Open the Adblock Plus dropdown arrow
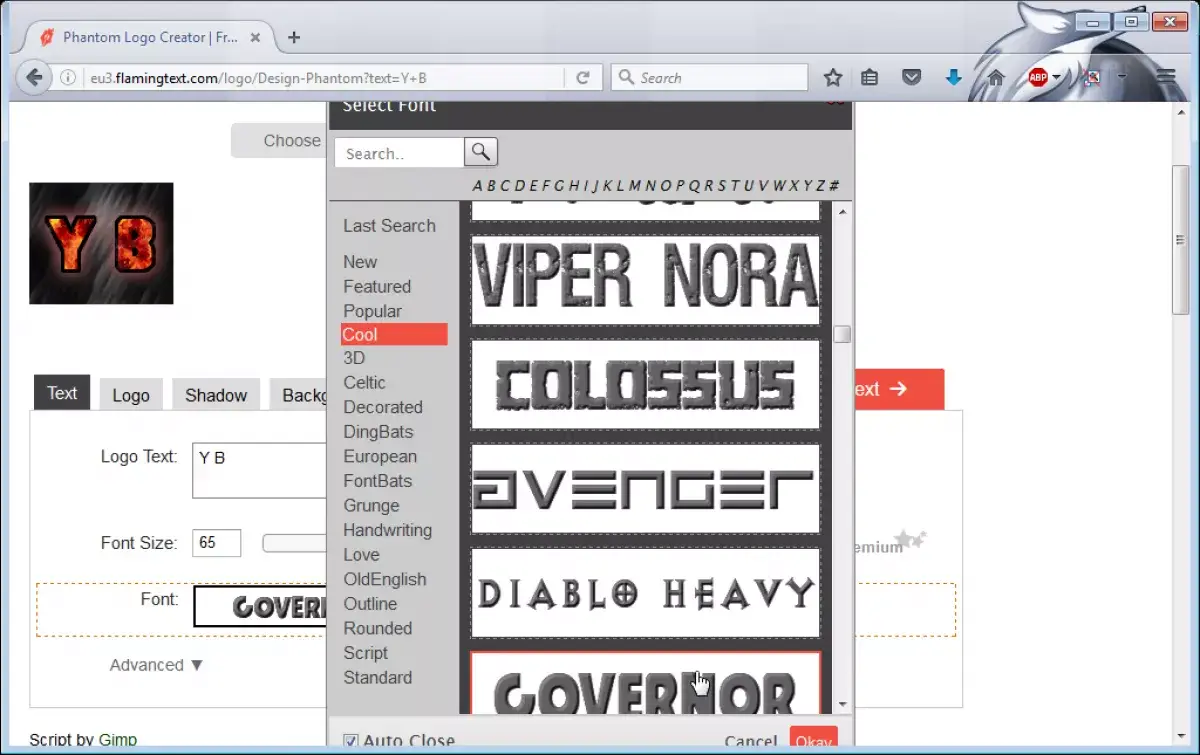 tap(1057, 77)
